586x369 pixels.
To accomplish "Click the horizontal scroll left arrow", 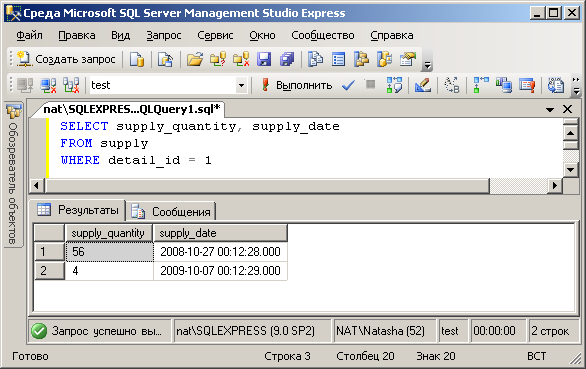I will [x=37, y=185].
